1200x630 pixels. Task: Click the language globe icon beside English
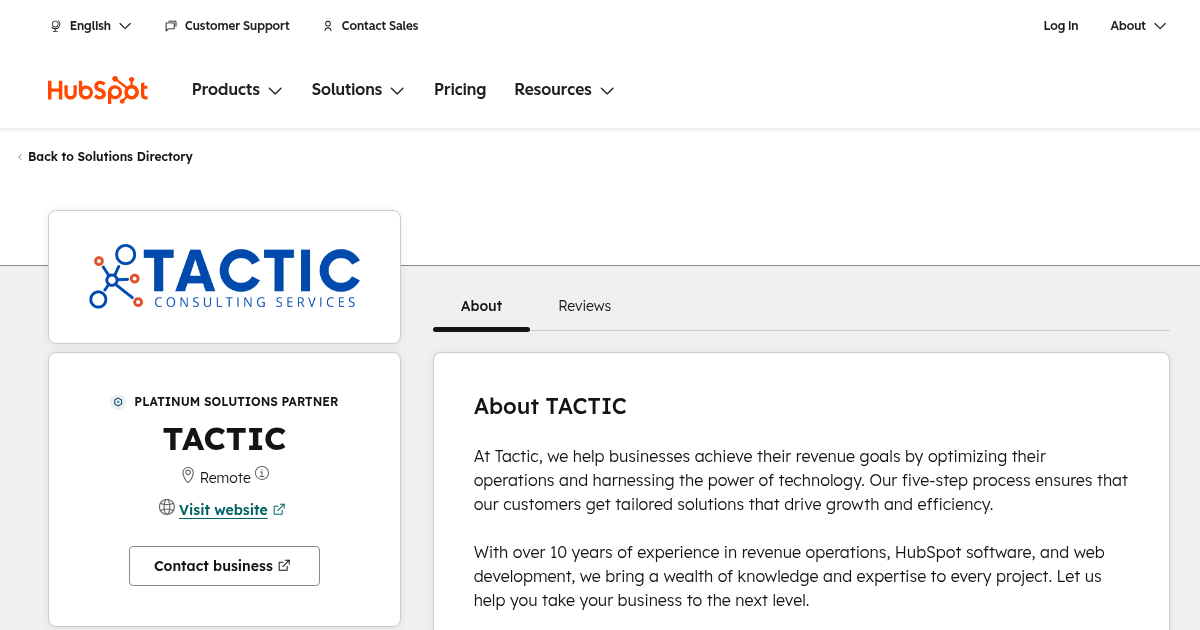click(56, 26)
